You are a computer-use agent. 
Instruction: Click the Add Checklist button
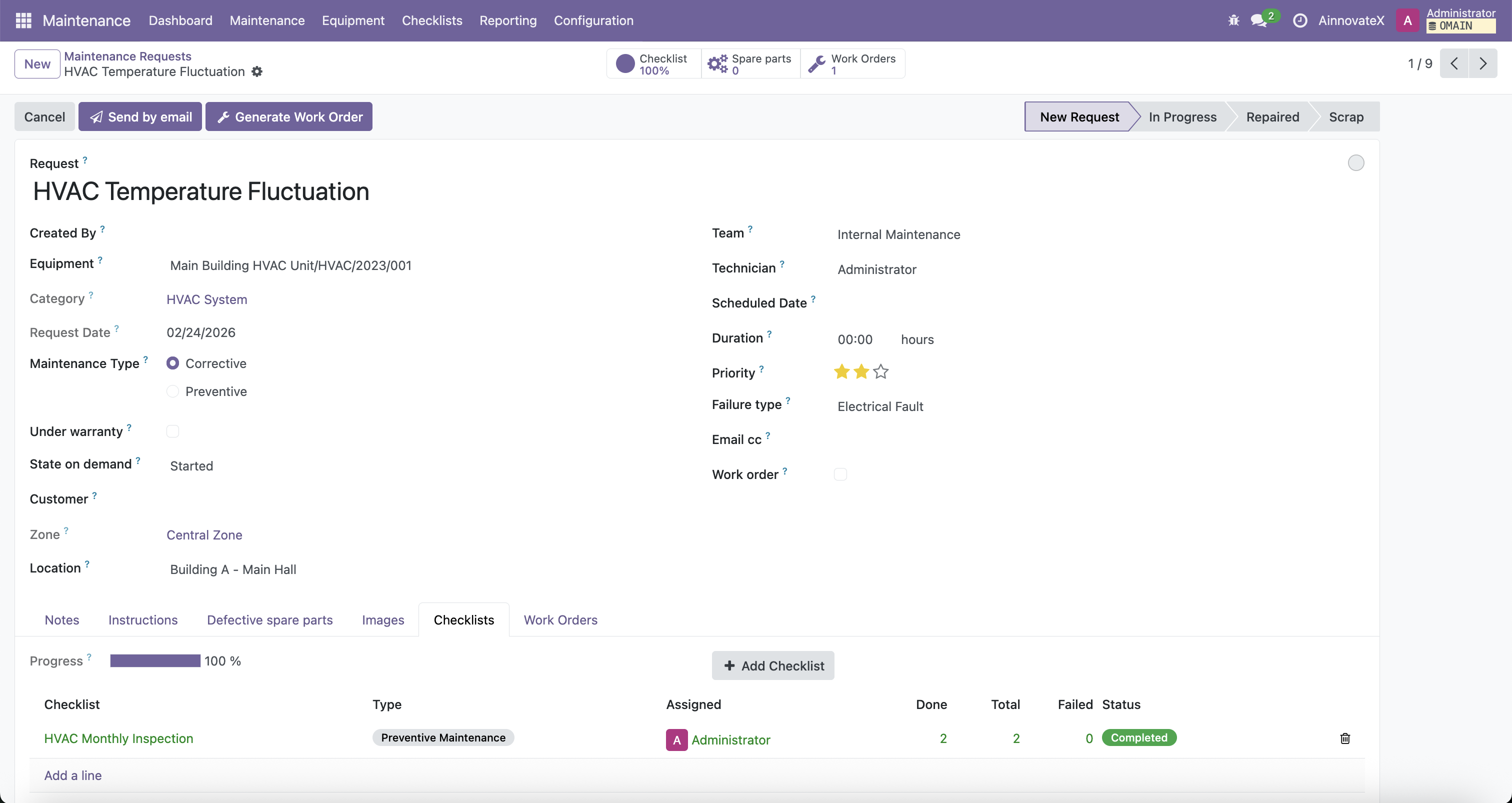[x=772, y=665]
